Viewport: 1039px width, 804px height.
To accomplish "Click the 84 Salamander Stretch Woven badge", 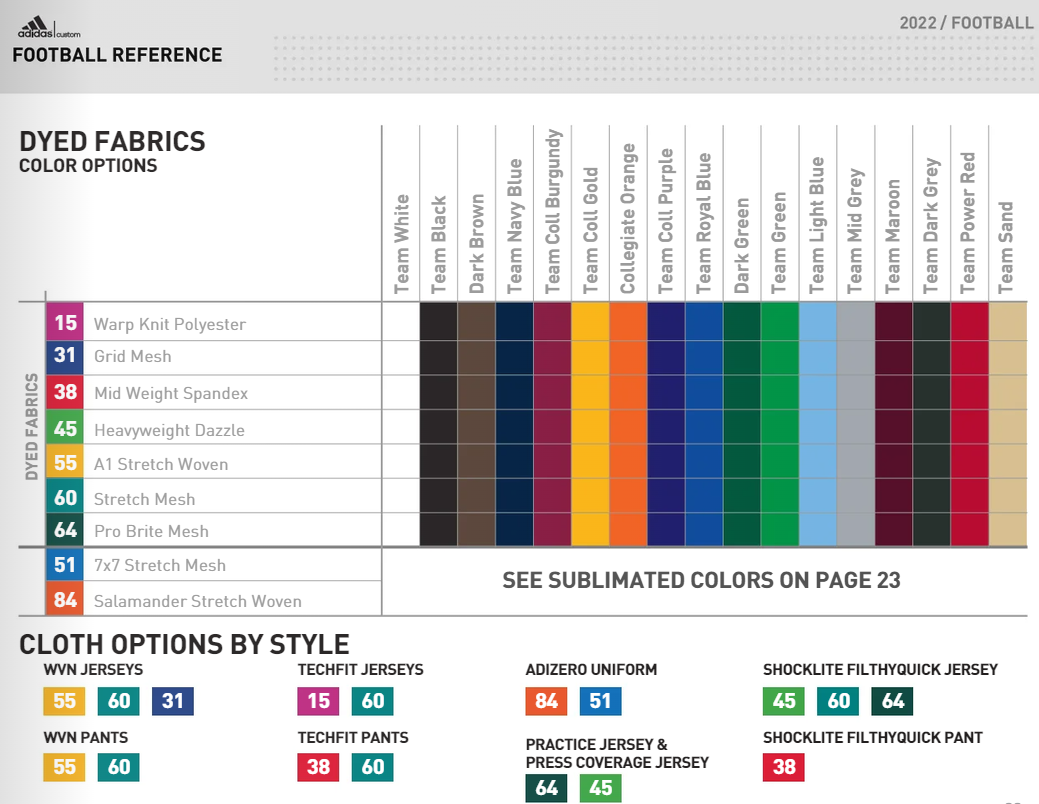I will 64,600.
